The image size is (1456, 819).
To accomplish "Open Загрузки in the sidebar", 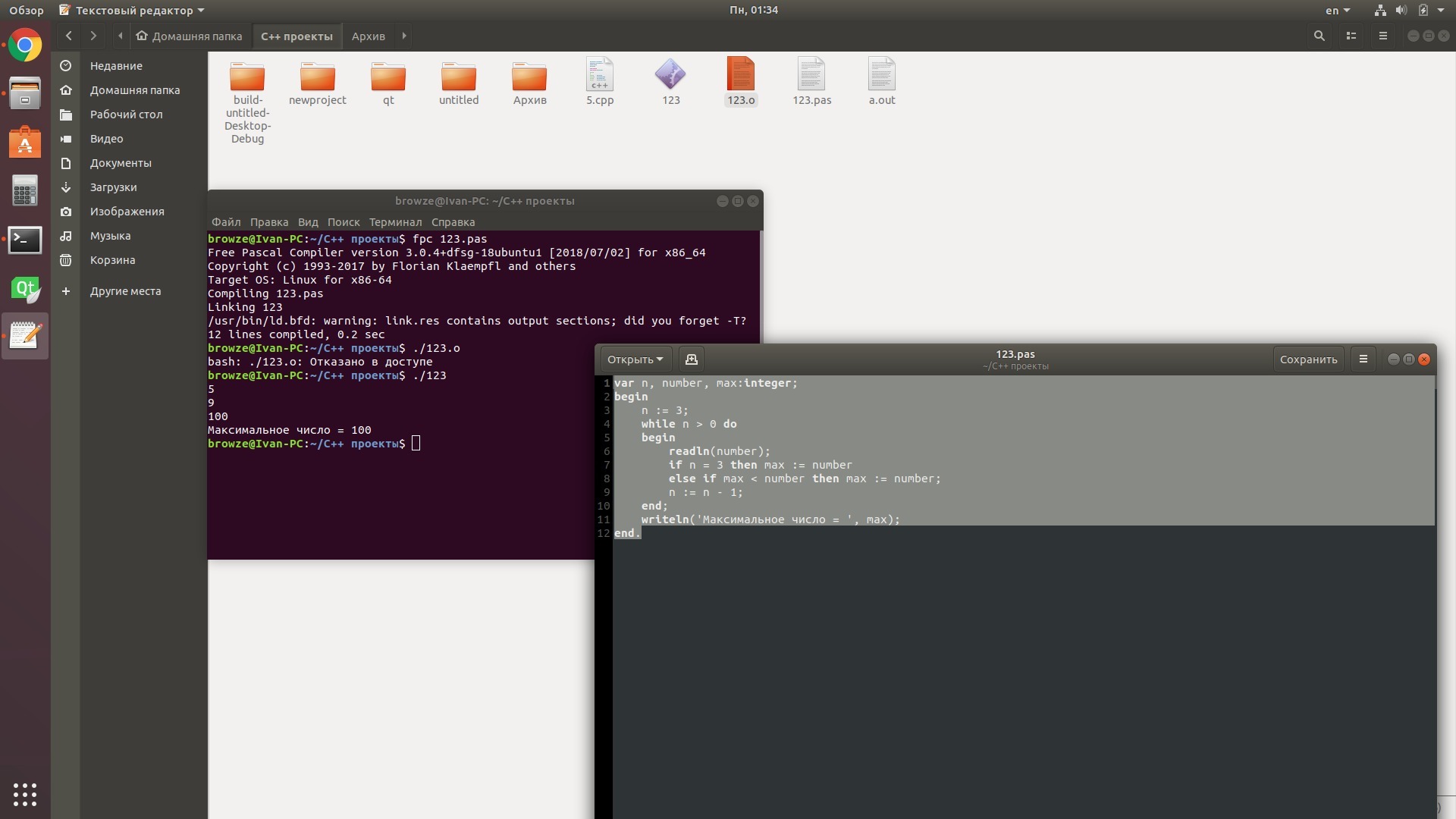I will click(113, 187).
